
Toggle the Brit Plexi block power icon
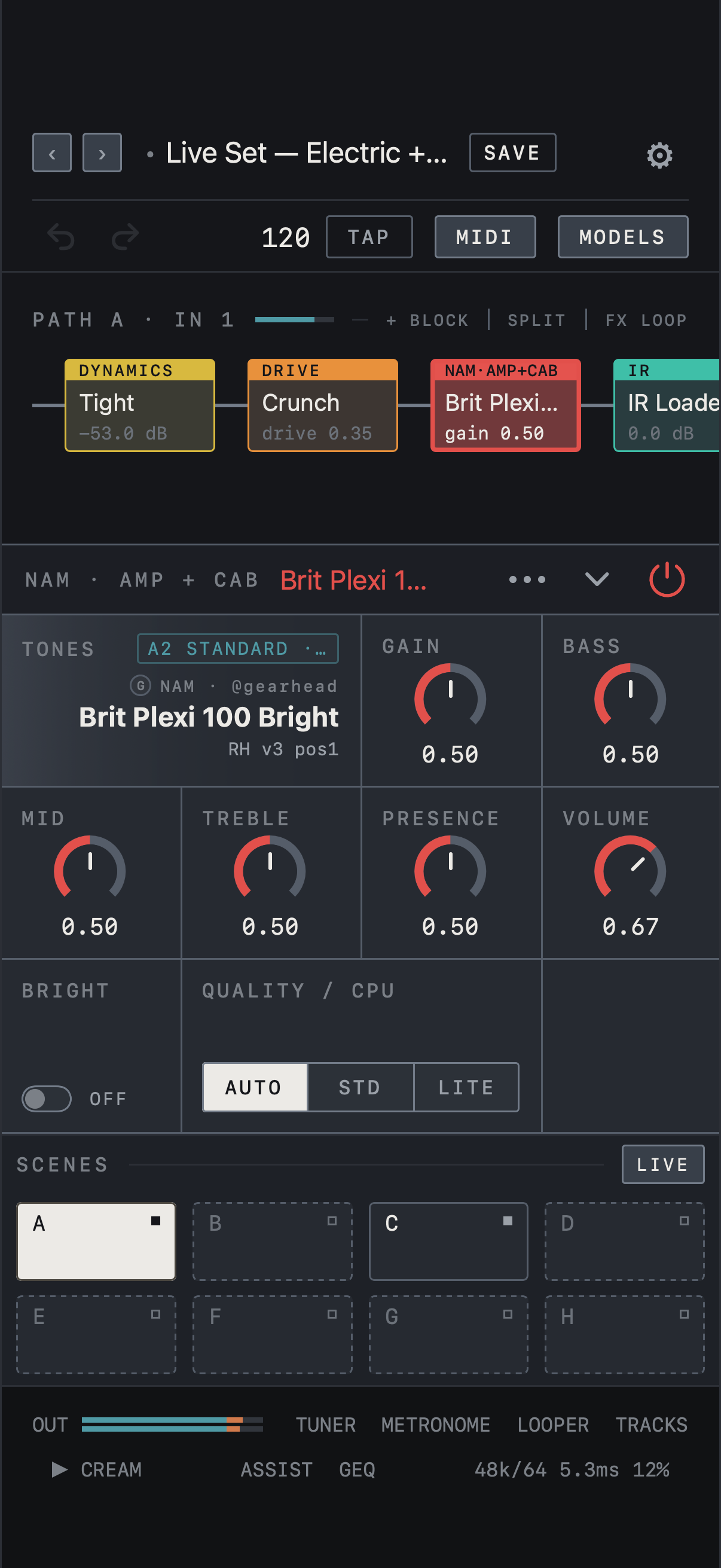click(x=667, y=579)
